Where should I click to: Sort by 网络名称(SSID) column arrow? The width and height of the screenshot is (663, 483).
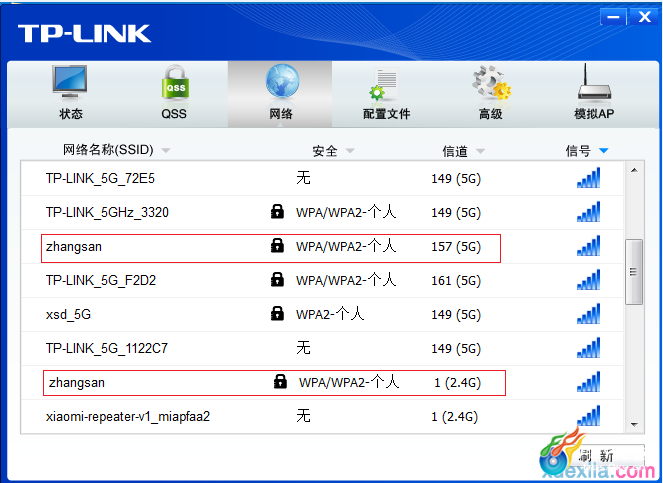166,151
